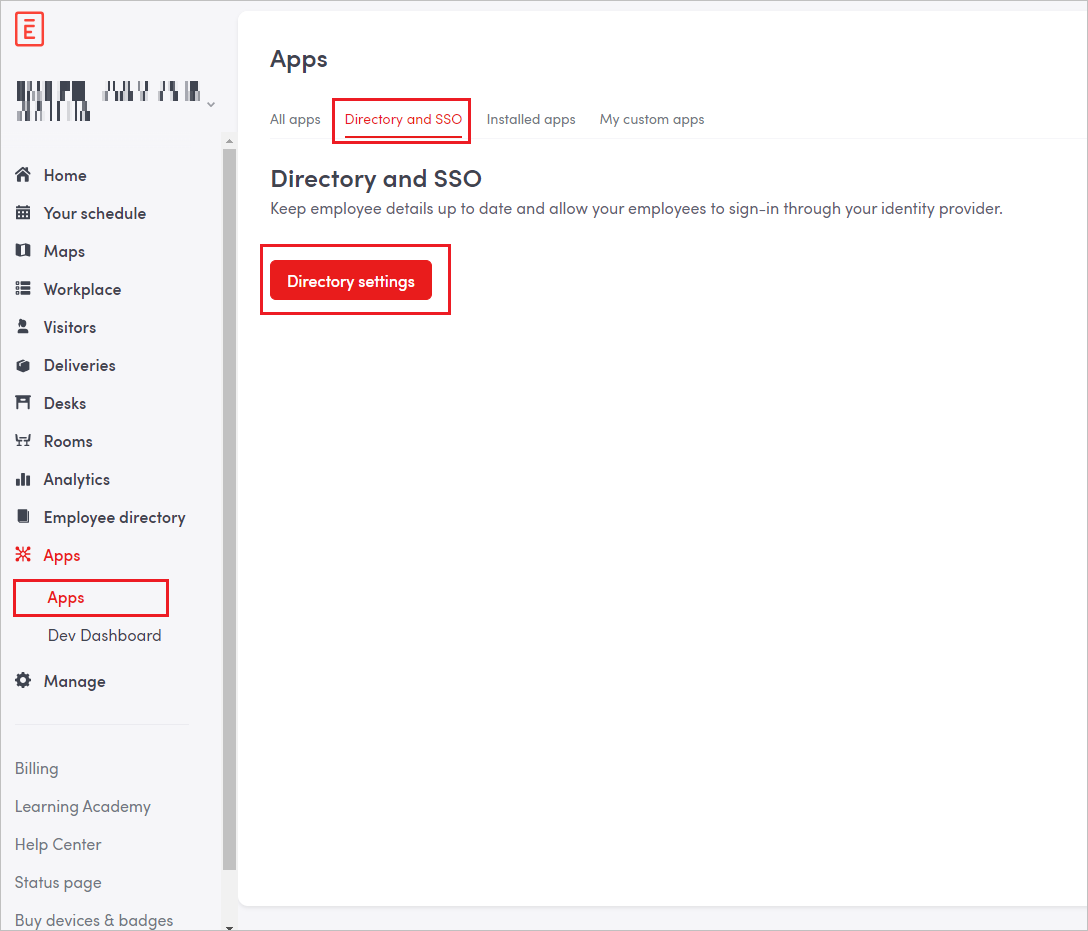This screenshot has height=931, width=1088.
Task: Open the Learning Academy link
Action: (x=82, y=806)
